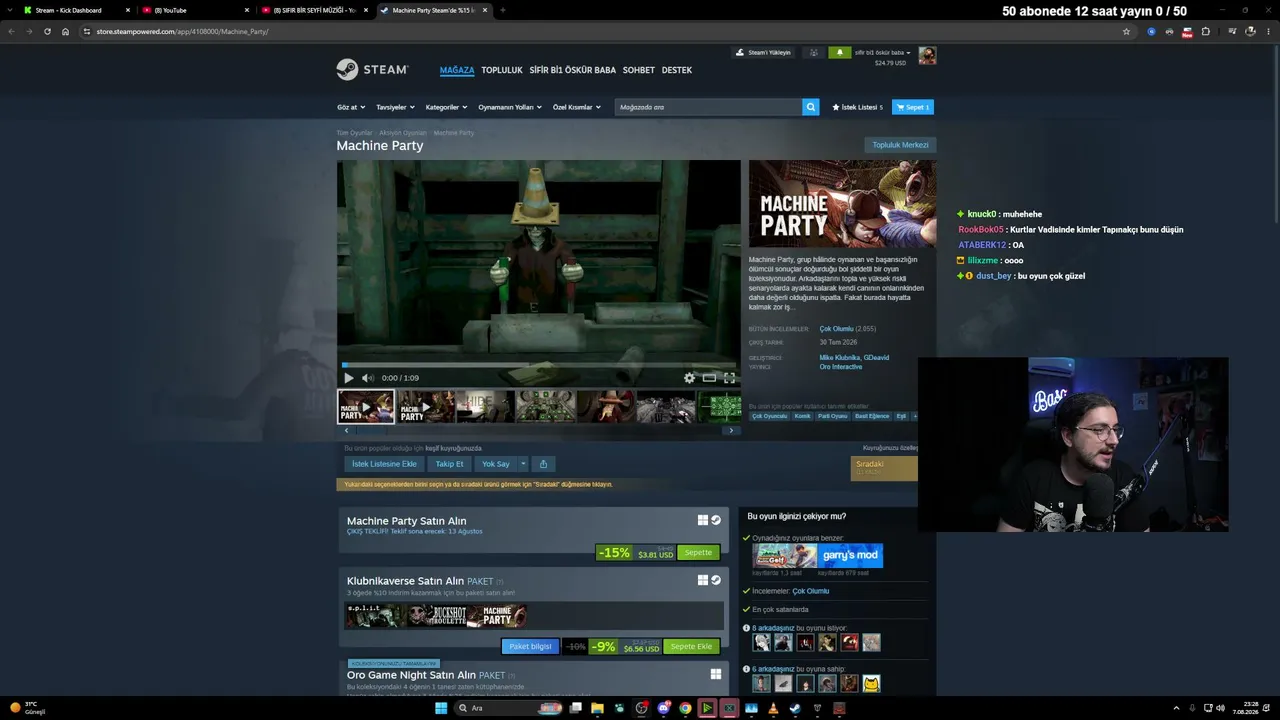Open VLC media player from taskbar
1280x720 pixels.
point(773,708)
